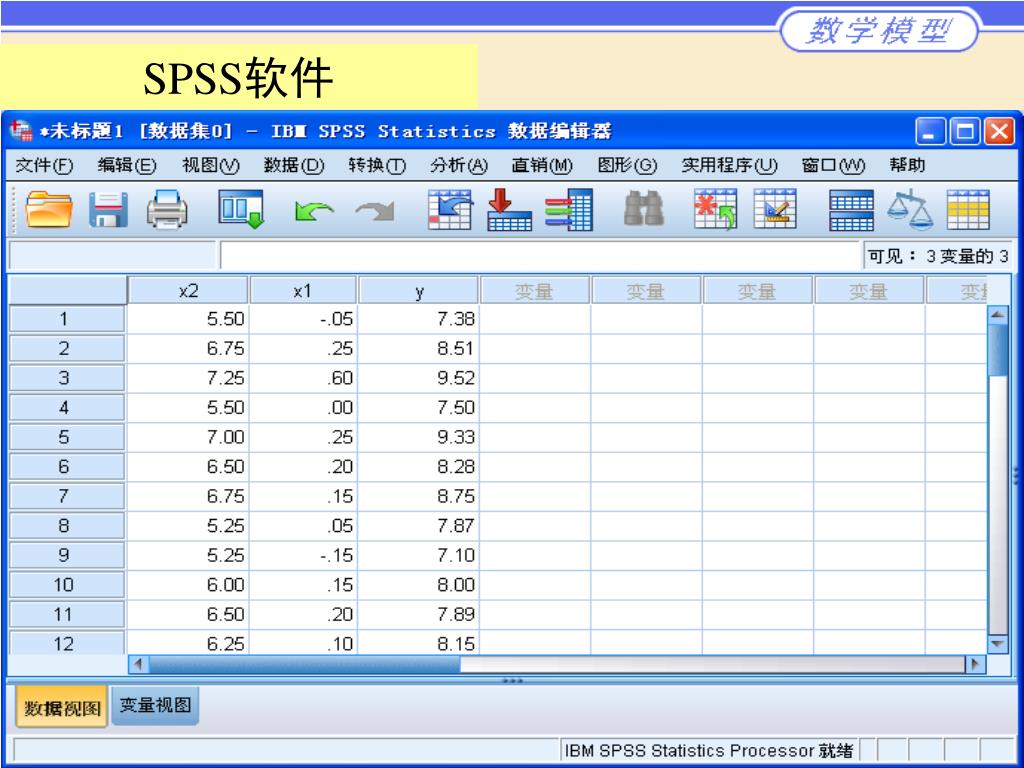Screen dimensions: 1024x768
Task: Switch to the 数据视图 tab
Action: click(x=62, y=707)
